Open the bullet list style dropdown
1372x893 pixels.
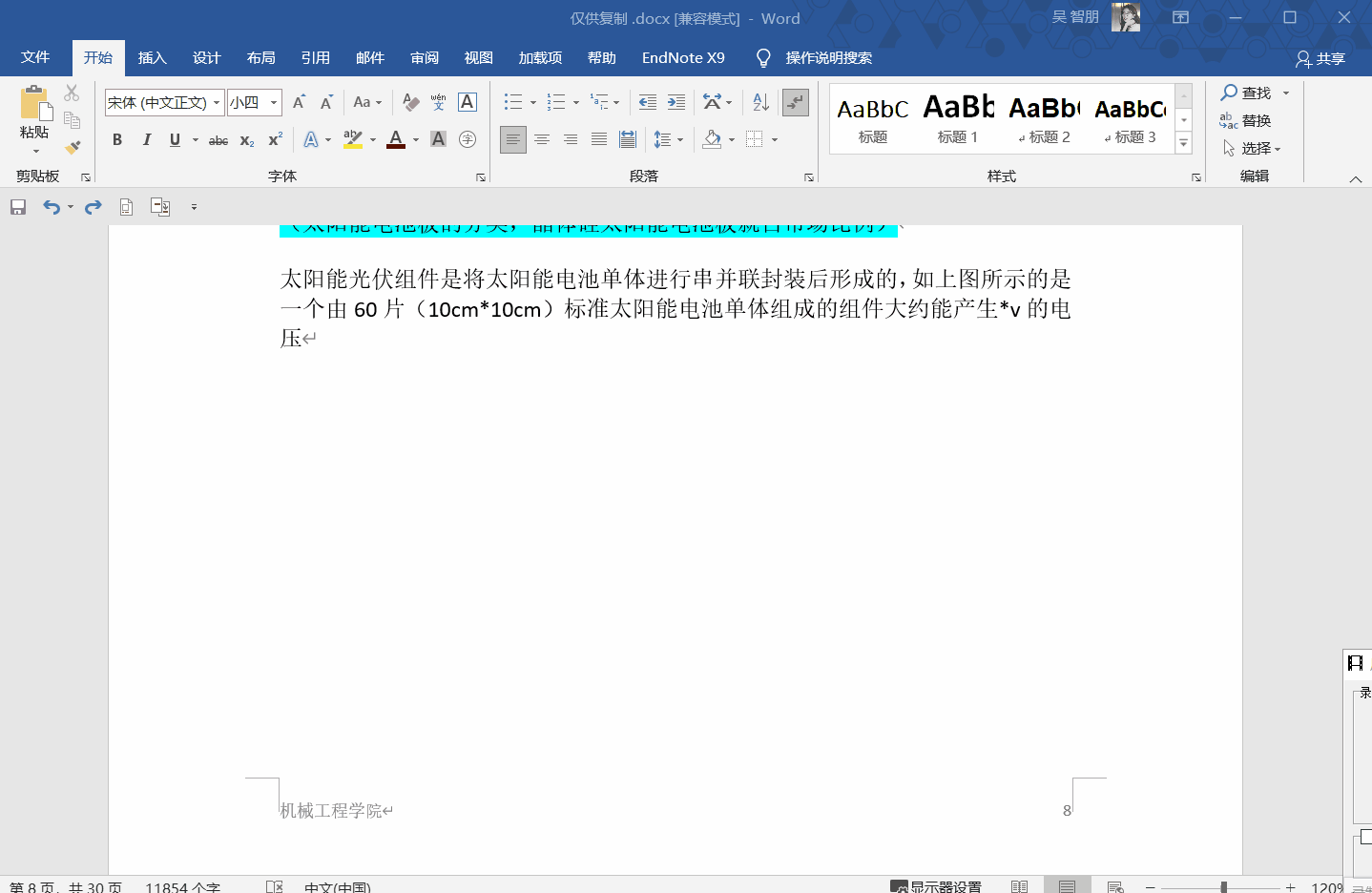click(x=531, y=101)
